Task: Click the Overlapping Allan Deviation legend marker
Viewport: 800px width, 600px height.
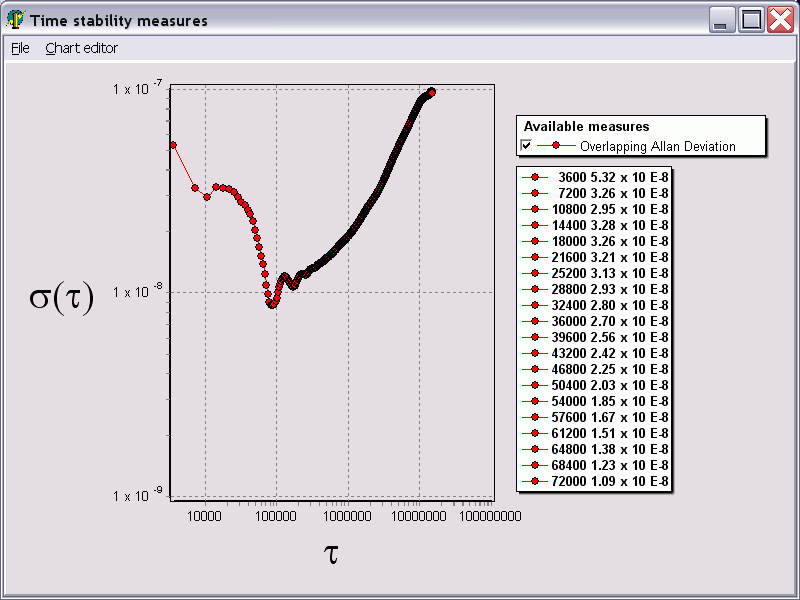Action: [556, 146]
